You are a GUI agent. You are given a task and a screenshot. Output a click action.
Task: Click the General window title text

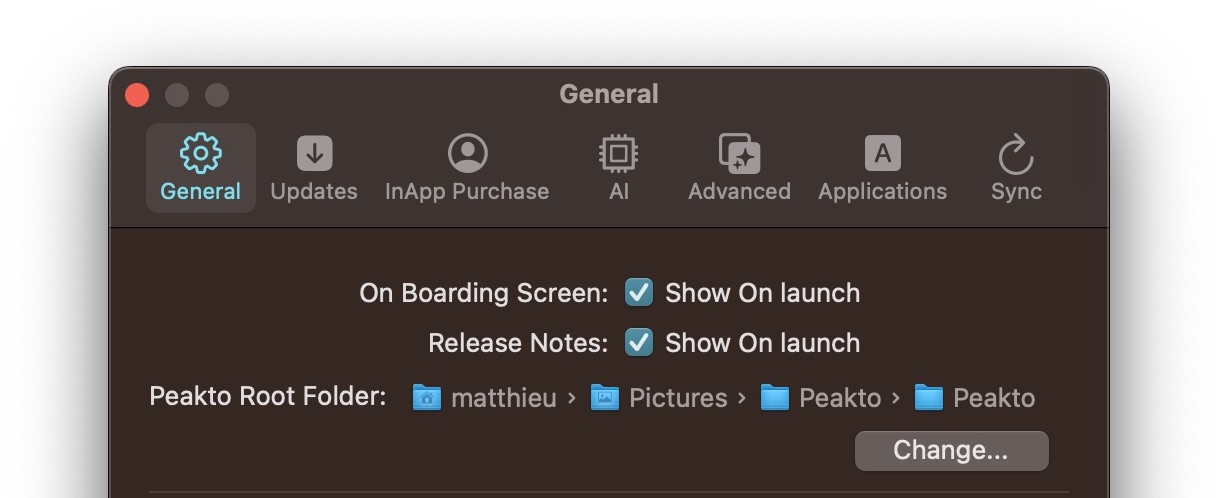click(x=609, y=94)
